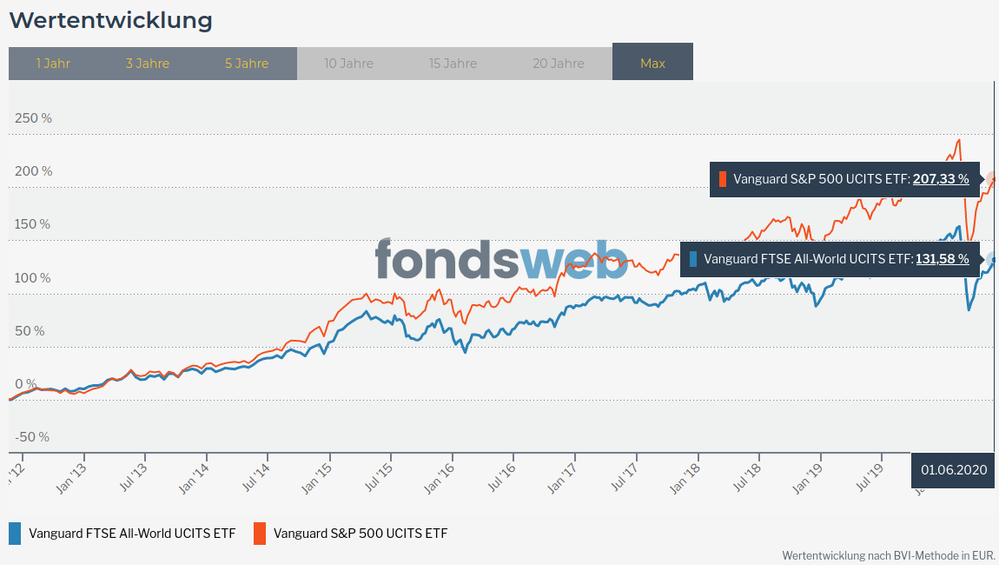Switch to the 3 Jahre tab

[x=148, y=63]
